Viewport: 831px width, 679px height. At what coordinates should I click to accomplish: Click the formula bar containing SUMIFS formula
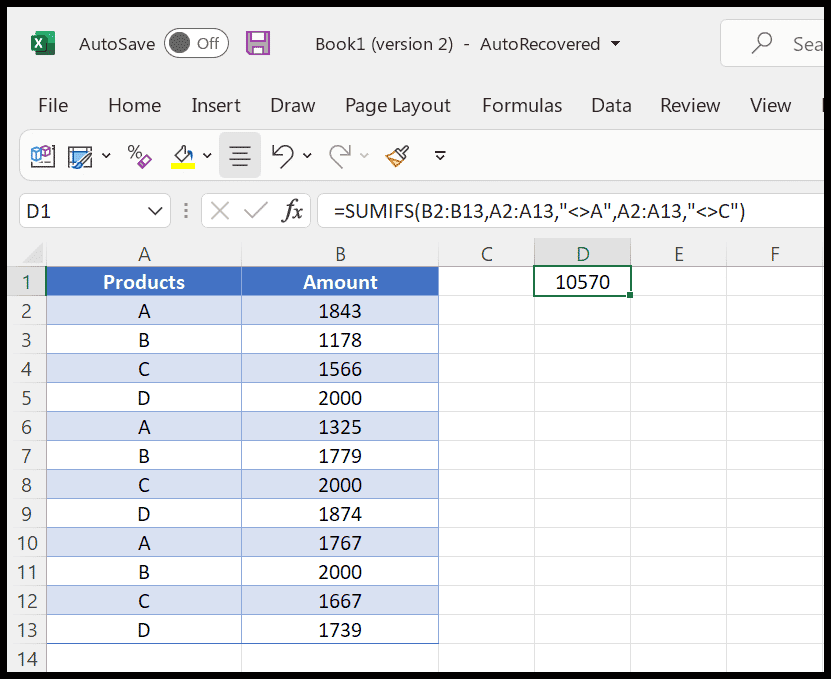pyautogui.click(x=570, y=211)
